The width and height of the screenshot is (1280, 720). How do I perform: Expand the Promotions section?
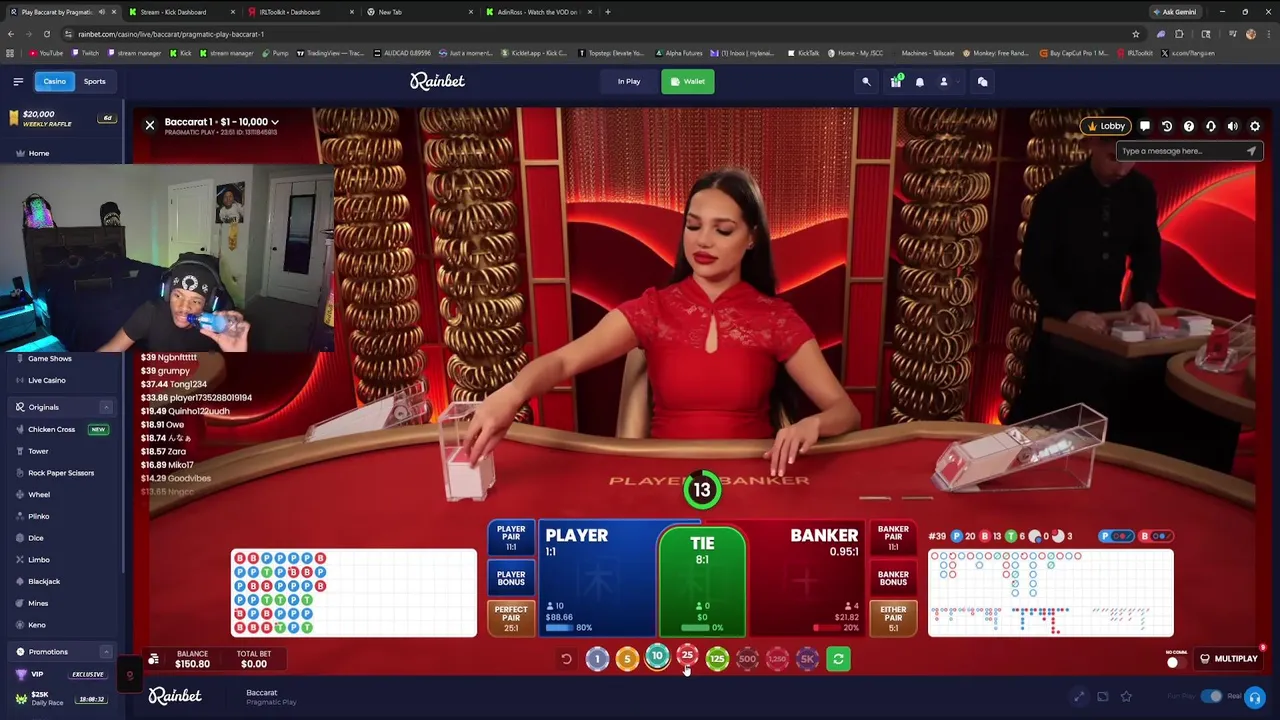[106, 652]
